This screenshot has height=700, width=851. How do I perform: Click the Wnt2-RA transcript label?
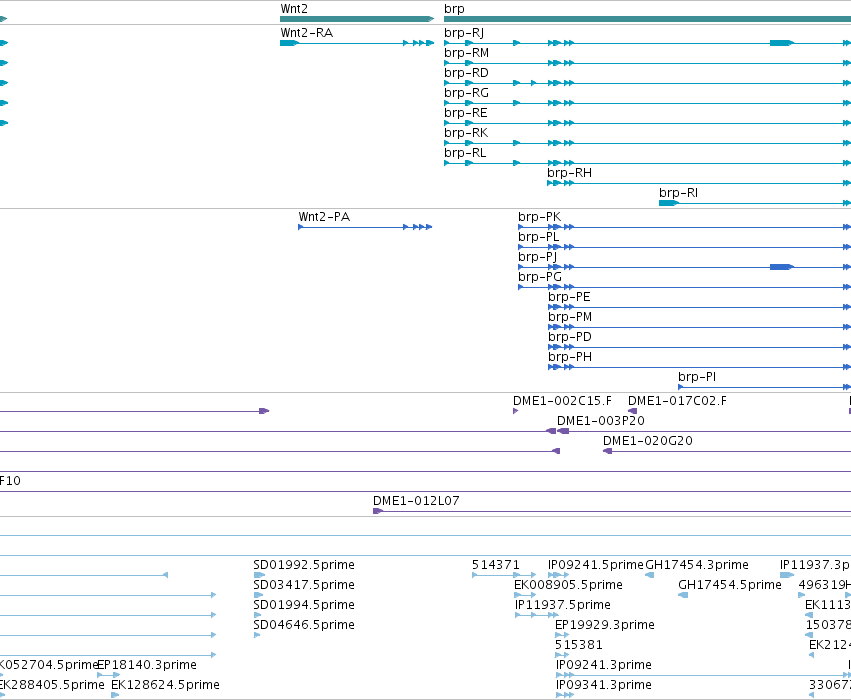pyautogui.click(x=307, y=33)
